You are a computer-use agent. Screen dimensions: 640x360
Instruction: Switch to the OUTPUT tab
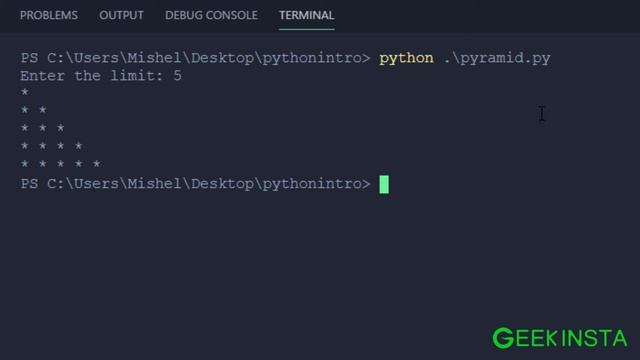pyautogui.click(x=121, y=16)
